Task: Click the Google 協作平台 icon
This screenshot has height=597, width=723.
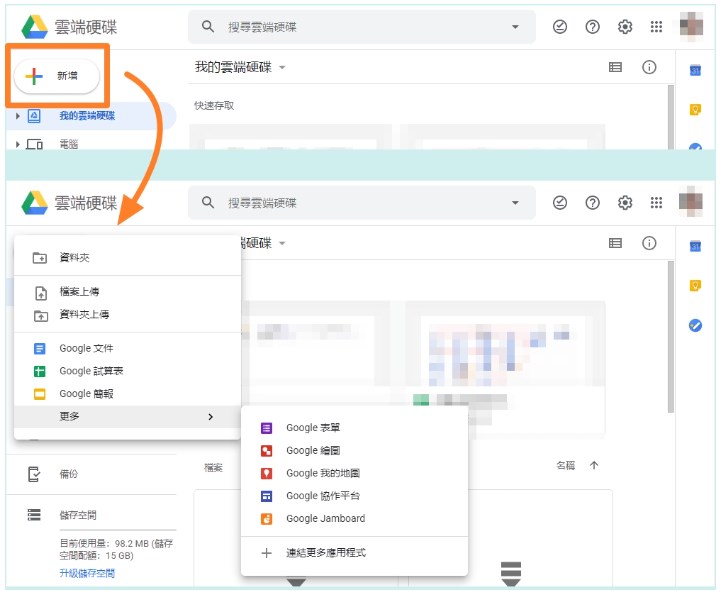Action: (266, 496)
